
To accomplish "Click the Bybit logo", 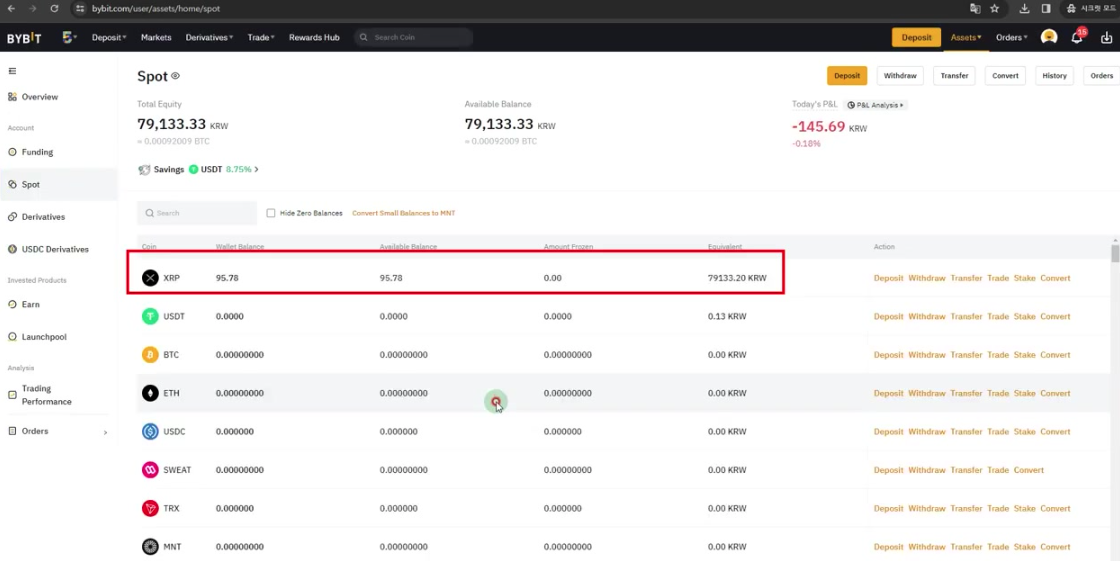I will 24,38.
